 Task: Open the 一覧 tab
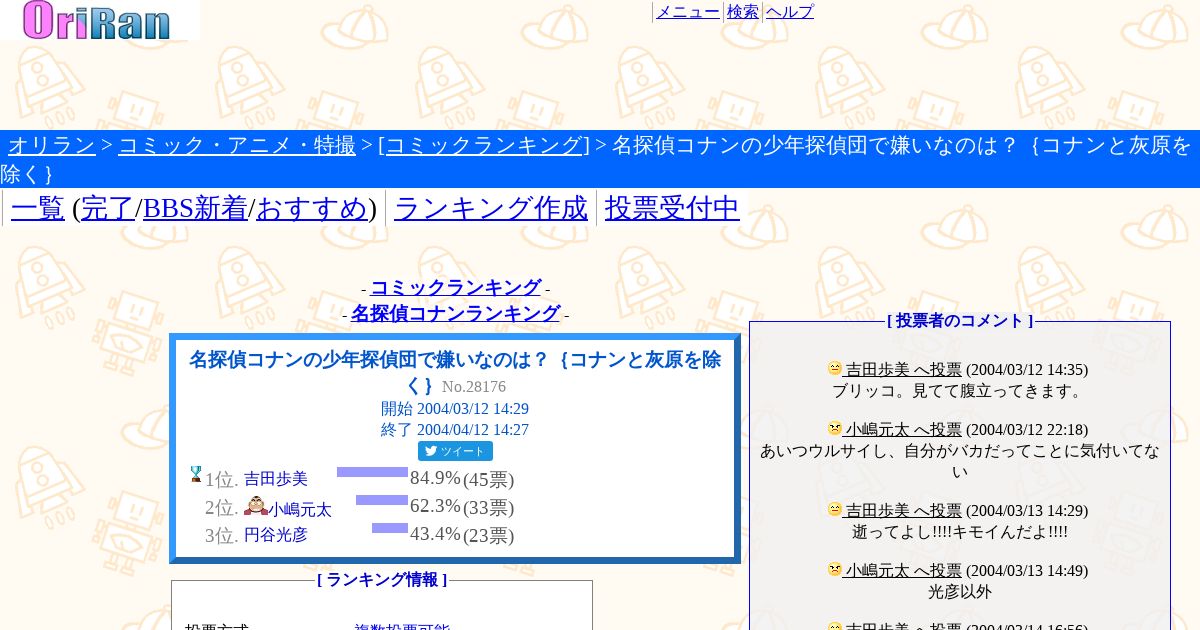tap(37, 208)
